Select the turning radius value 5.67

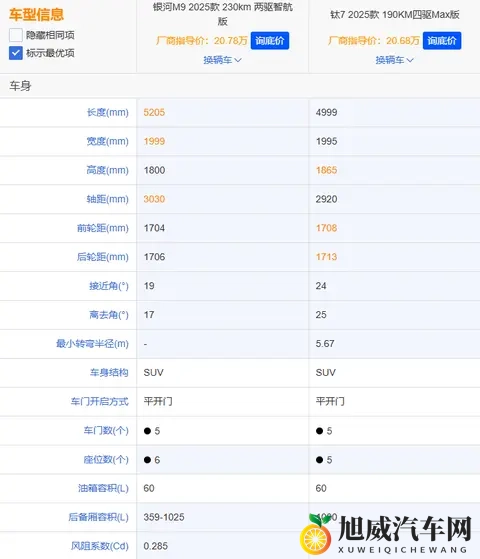(325, 344)
